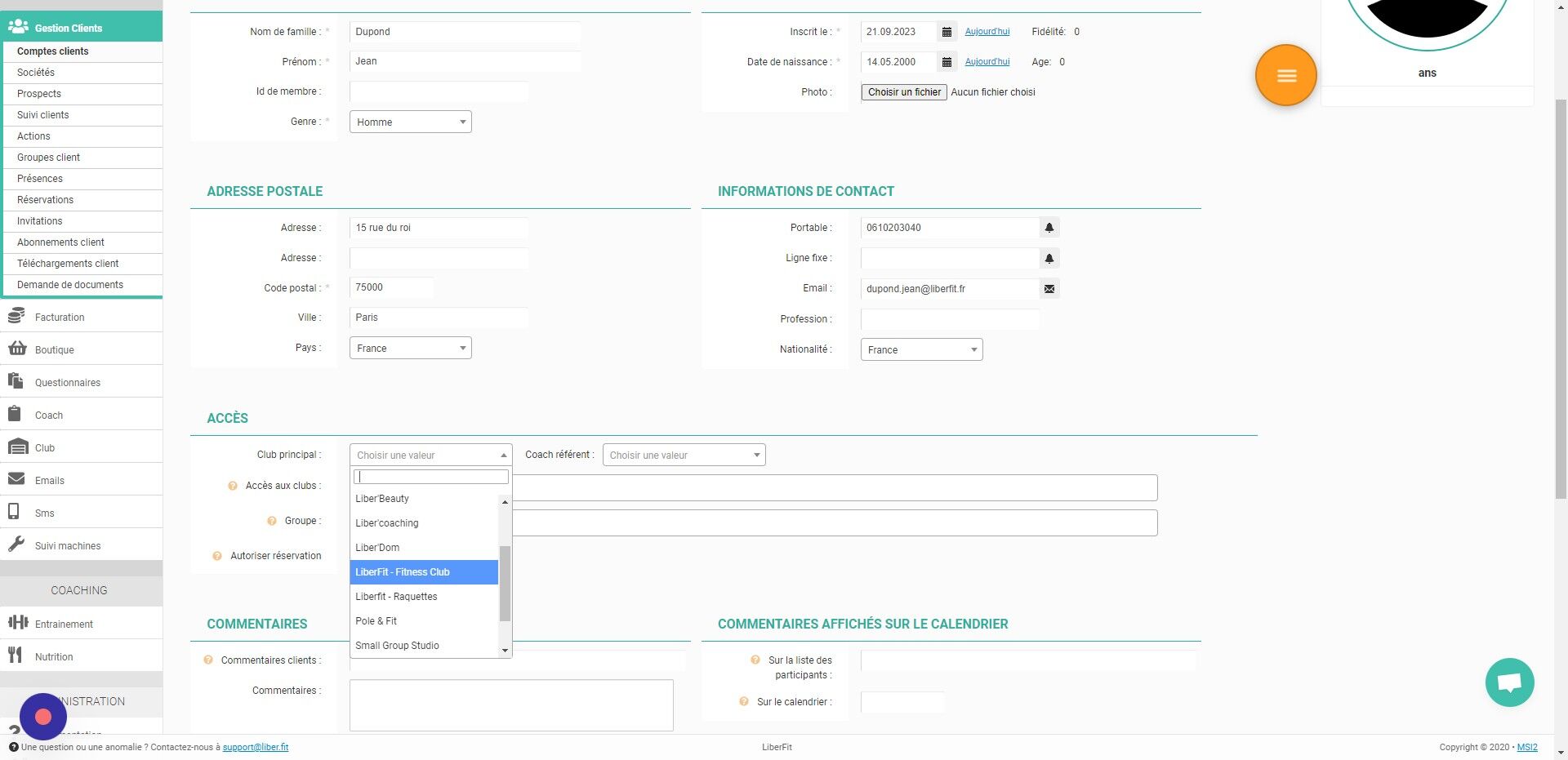1568x760 pixels.
Task: Click Aujourd'hui link for Date de naissance
Action: coord(987,62)
